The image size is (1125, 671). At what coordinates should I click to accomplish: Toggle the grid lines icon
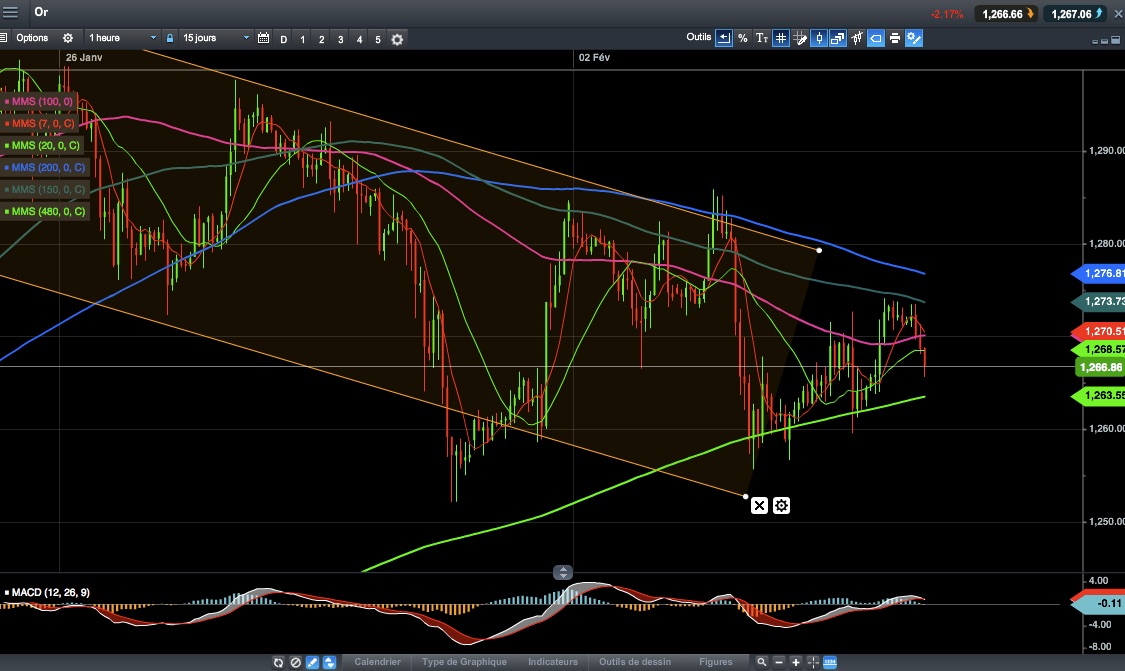pos(781,38)
